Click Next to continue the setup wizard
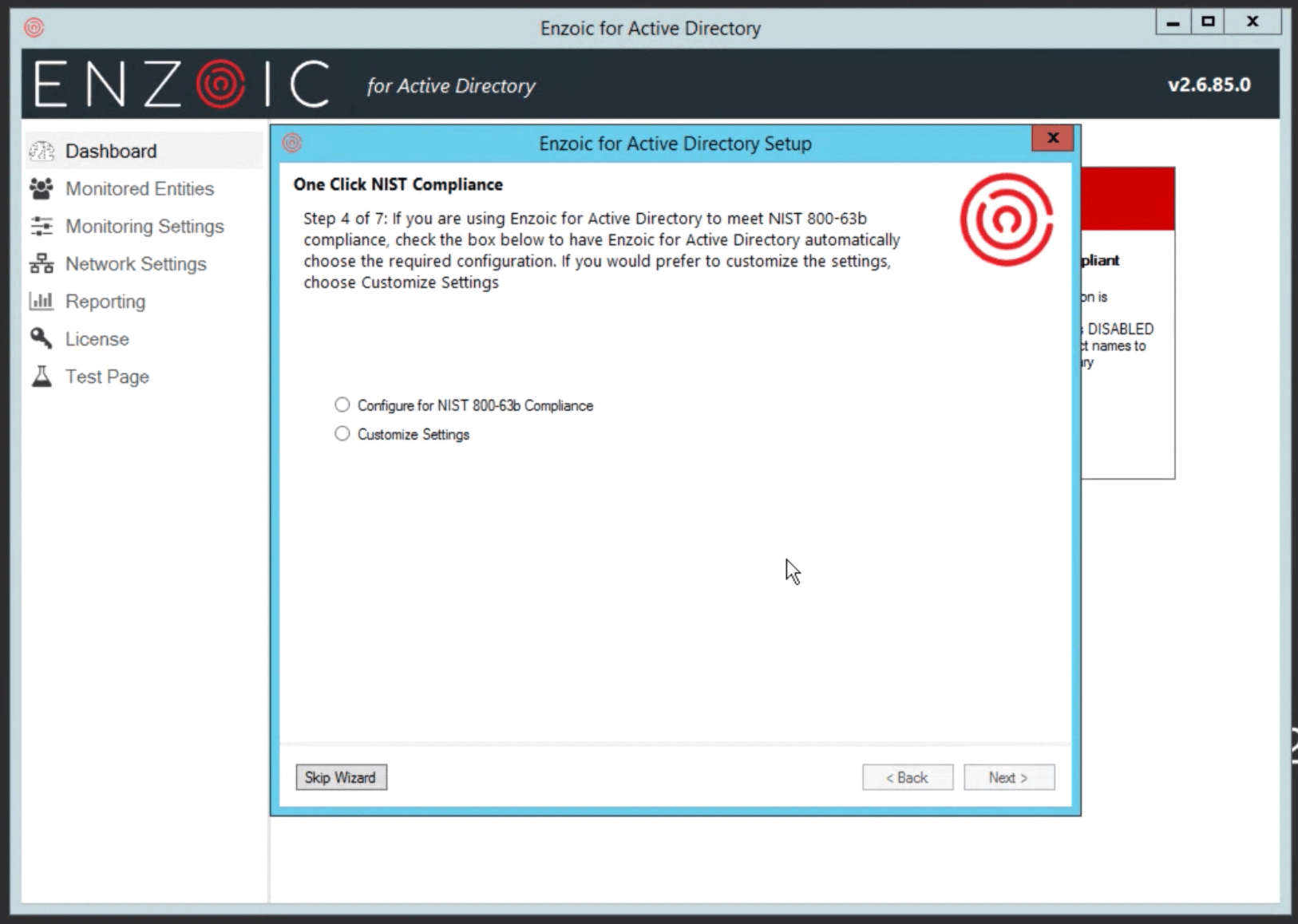This screenshot has height=924, width=1298. click(1009, 777)
